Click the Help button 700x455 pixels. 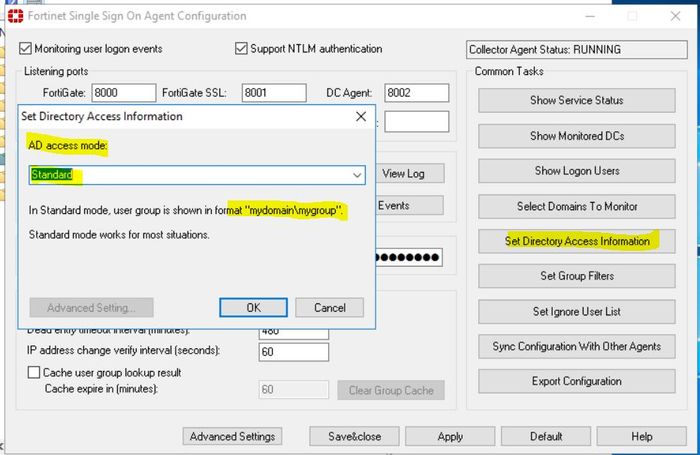pyautogui.click(x=642, y=436)
